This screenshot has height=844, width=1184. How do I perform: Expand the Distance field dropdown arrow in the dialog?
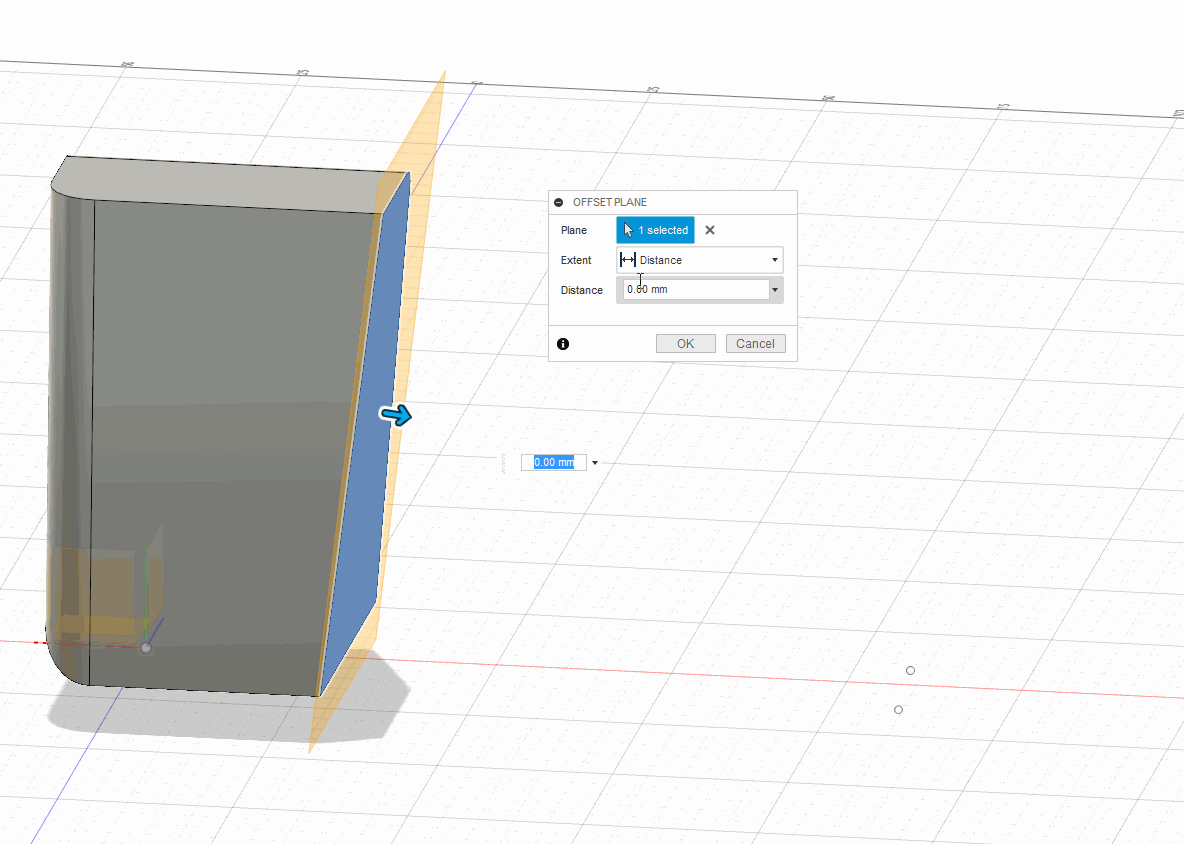pos(775,290)
